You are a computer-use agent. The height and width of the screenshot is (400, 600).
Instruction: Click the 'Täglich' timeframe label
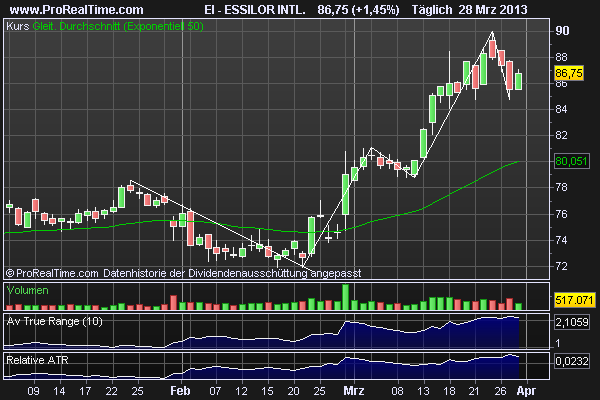pos(432,9)
